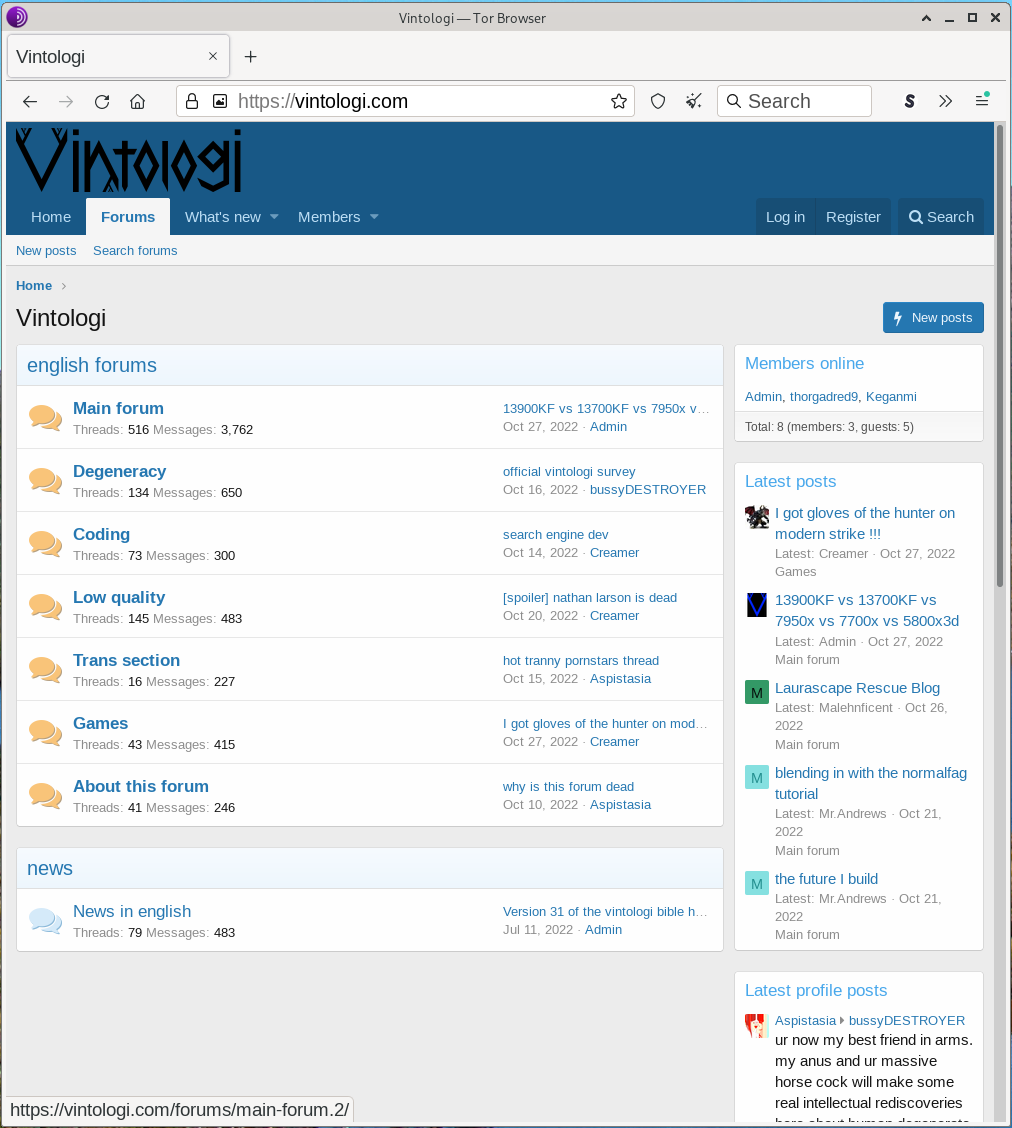Viewport: 1012px width, 1128px height.
Task: Close the Vintologi browser tab
Action: pos(213,56)
